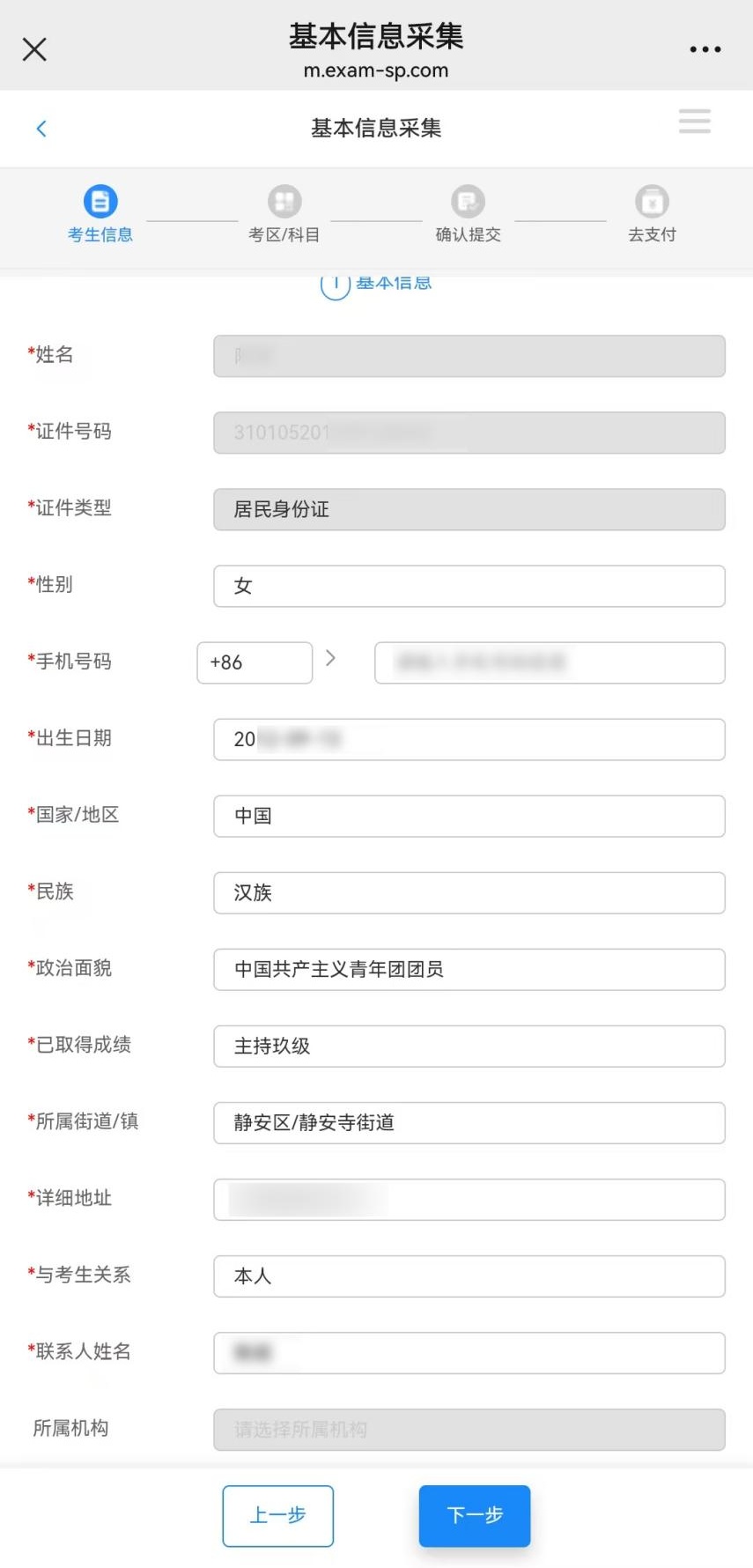Open the 出生日期 birth date field
Screen dimensions: 753x1568
point(469,739)
